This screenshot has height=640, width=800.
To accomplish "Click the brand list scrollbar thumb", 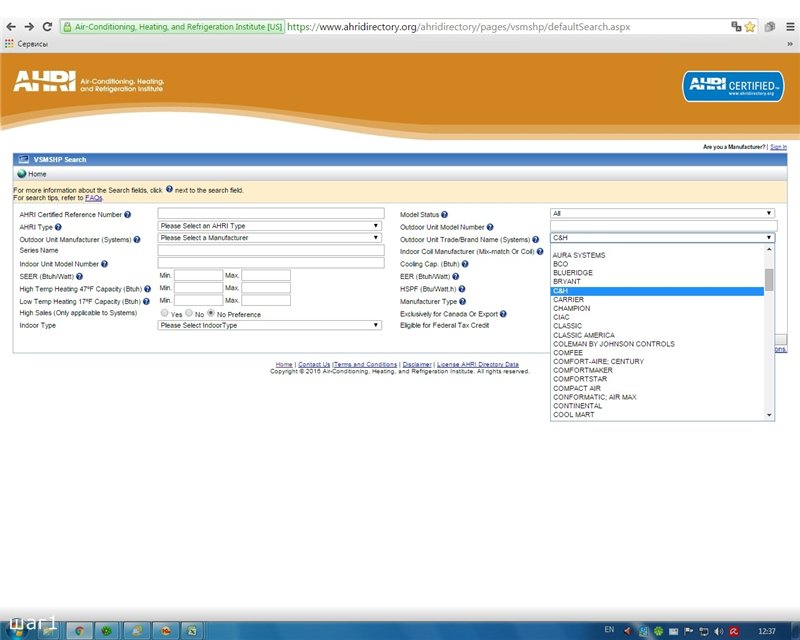I will tap(769, 279).
